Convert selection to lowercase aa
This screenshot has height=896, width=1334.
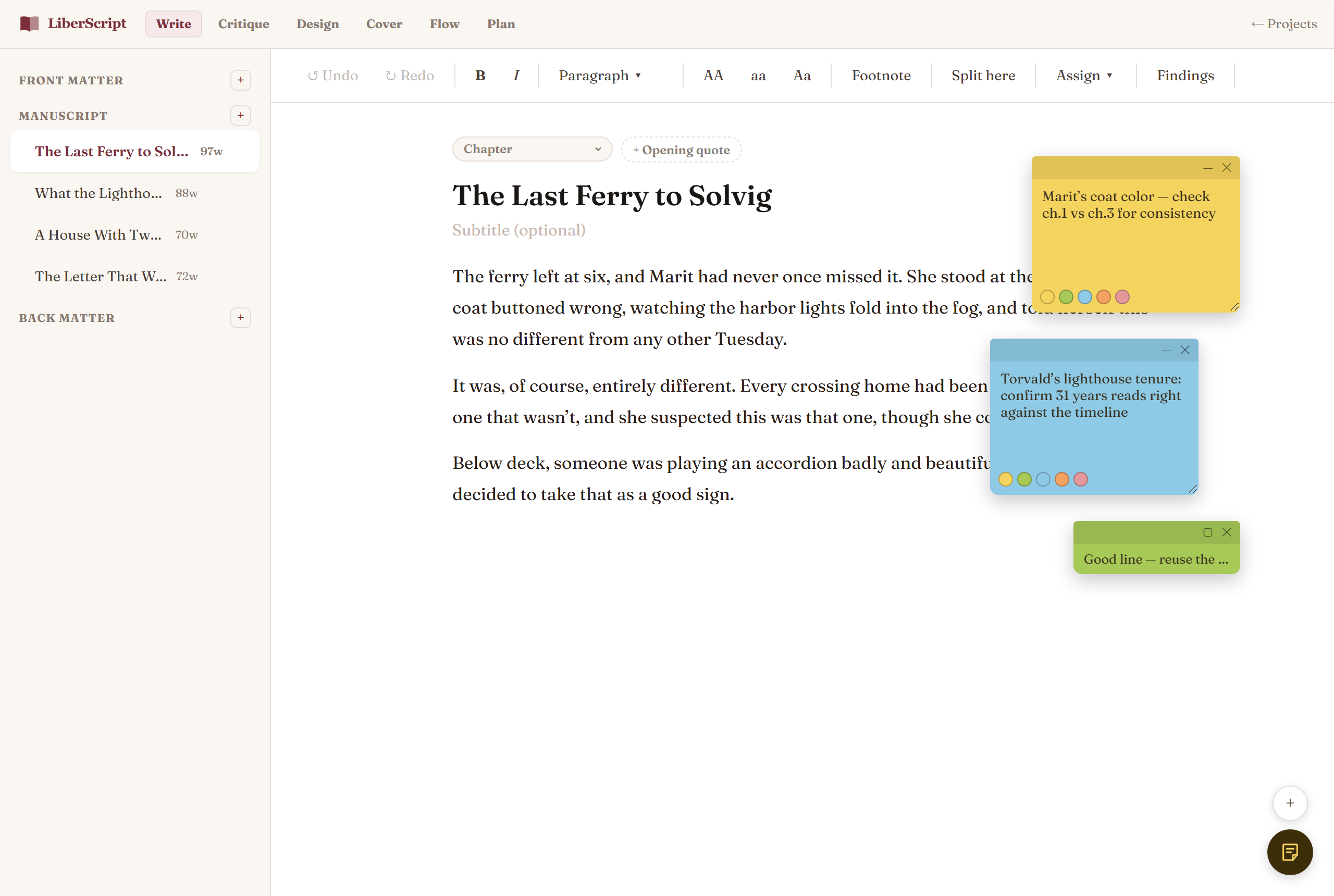coord(758,76)
